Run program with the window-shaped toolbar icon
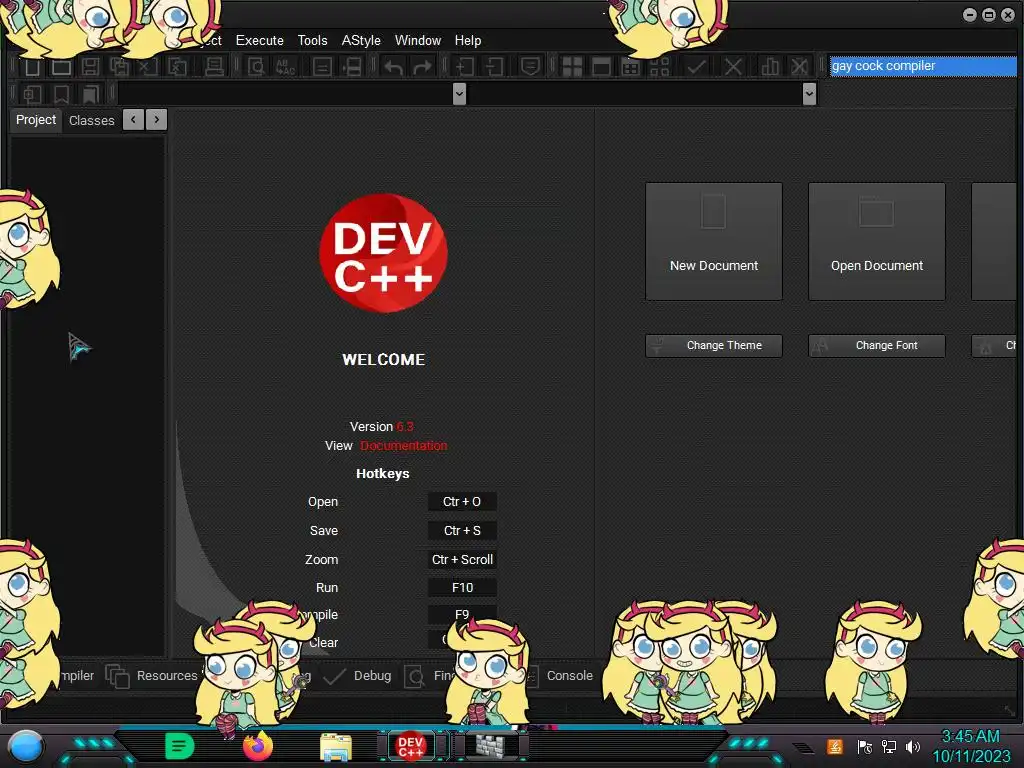This screenshot has height=768, width=1024. tap(601, 67)
